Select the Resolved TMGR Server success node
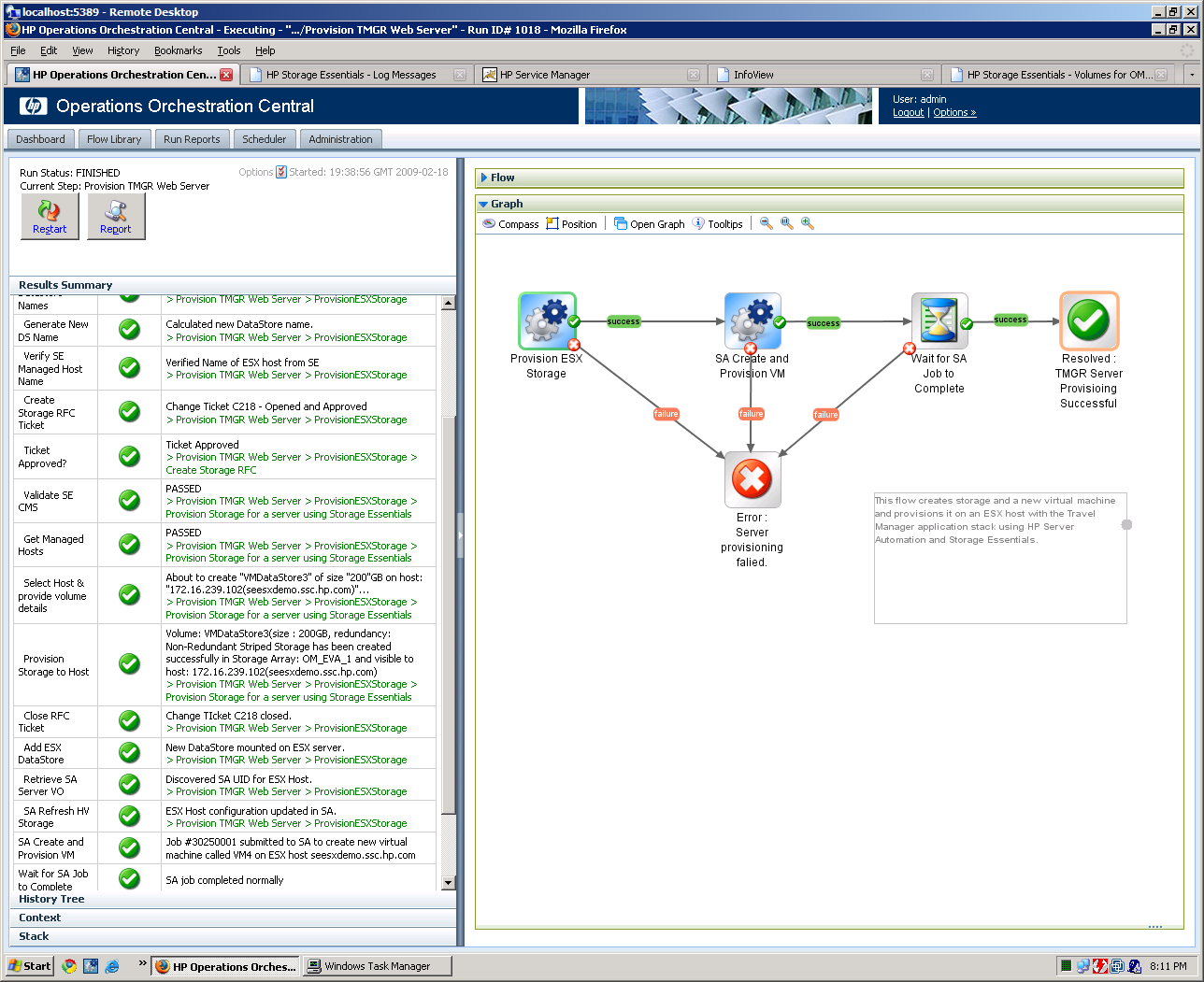Image resolution: width=1204 pixels, height=982 pixels. [1089, 320]
